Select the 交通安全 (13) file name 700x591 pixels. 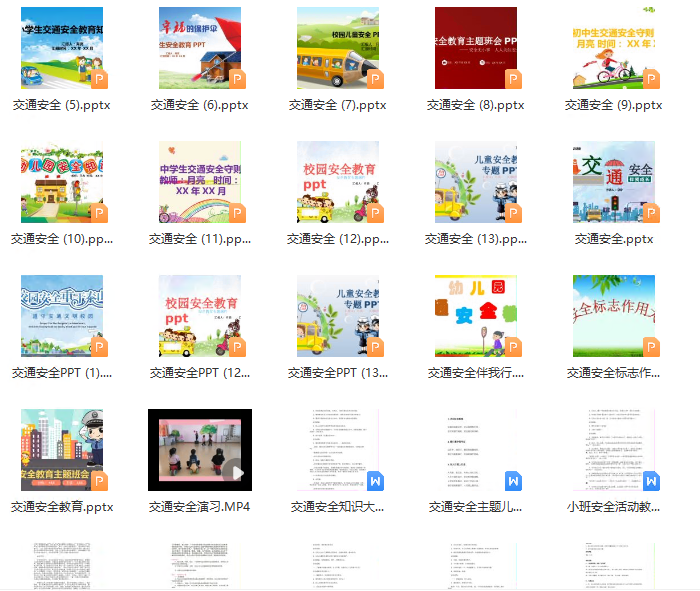pos(476,239)
